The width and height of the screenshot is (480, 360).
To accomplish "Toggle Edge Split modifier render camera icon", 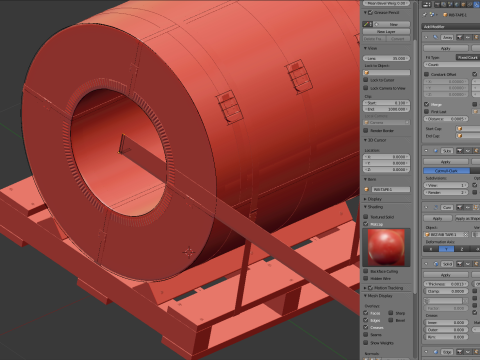I will pyautogui.click(x=460, y=352).
